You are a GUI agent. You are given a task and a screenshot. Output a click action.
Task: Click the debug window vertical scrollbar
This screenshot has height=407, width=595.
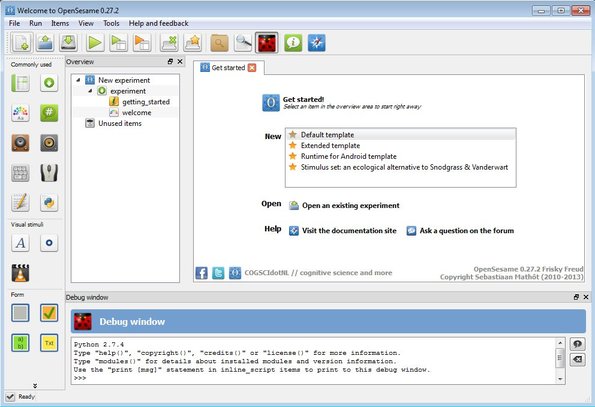pos(560,361)
